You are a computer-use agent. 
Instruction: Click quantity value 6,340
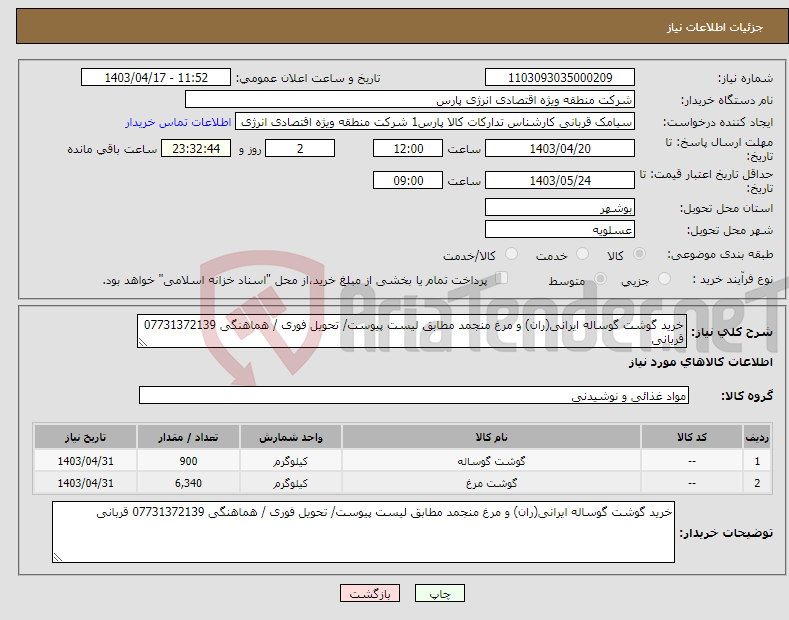(188, 483)
